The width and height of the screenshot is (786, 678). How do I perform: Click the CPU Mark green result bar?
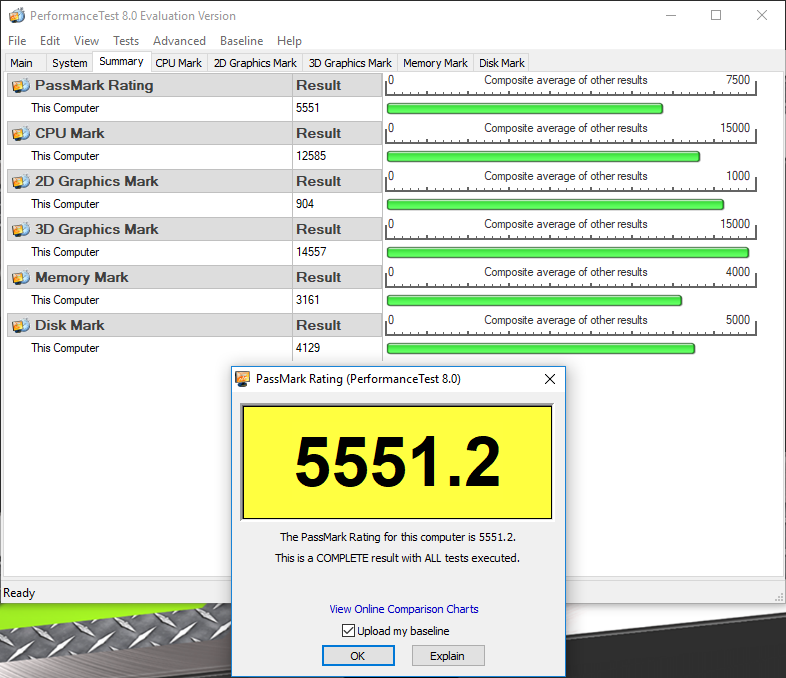coord(543,157)
